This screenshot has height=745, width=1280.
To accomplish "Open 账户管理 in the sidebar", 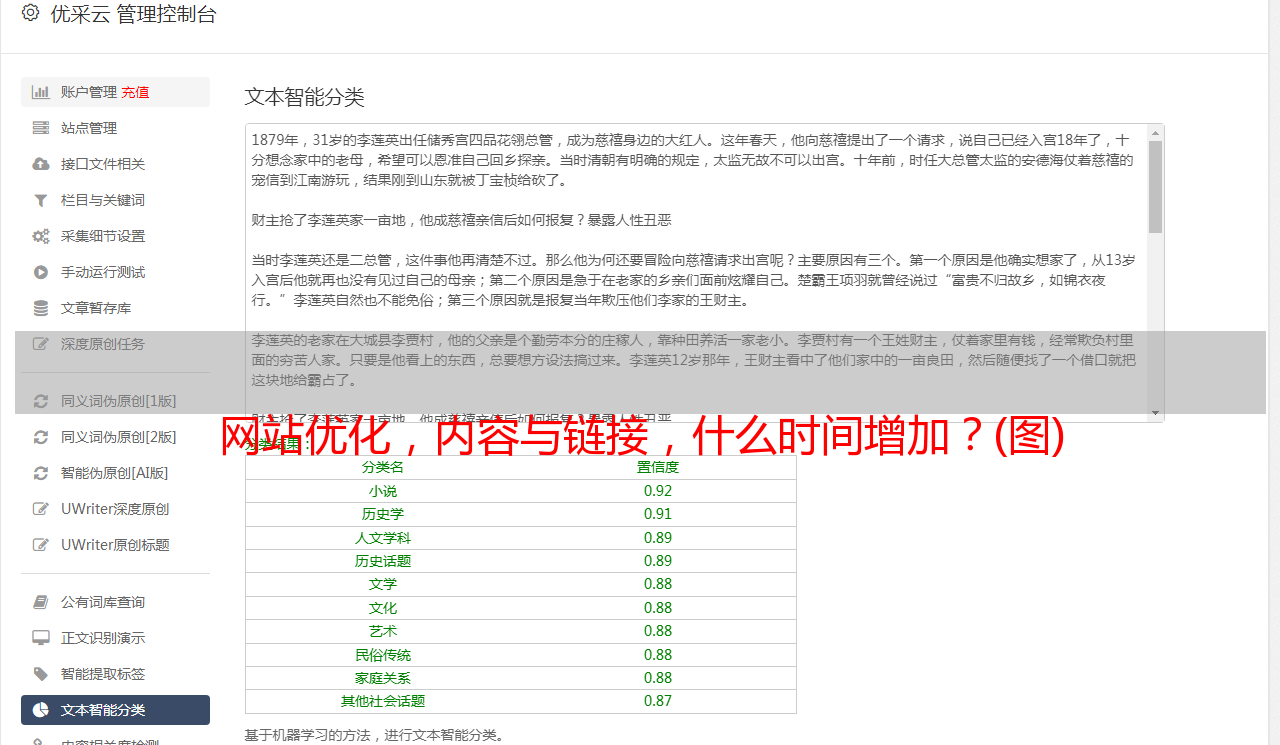I will coord(88,92).
